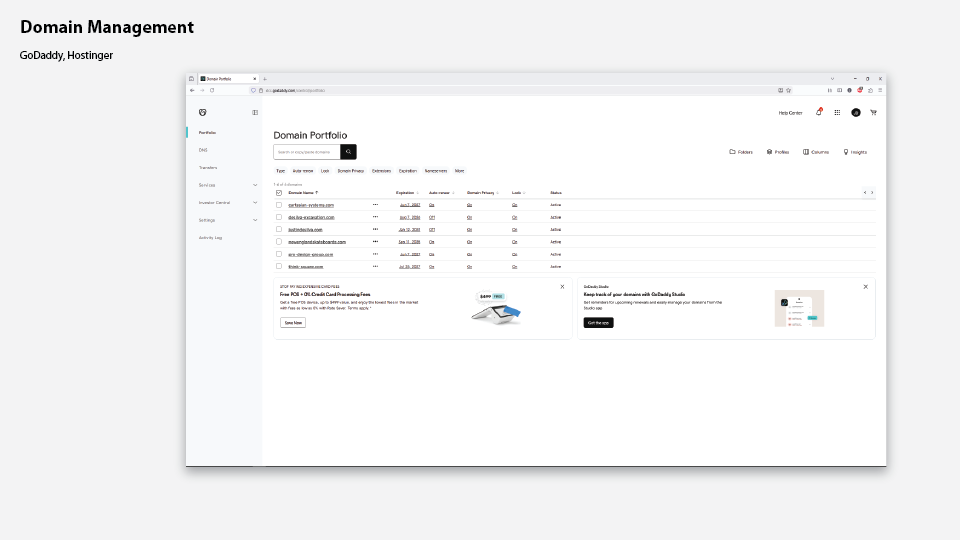This screenshot has width=960, height=540.
Task: Select the newenglandskateboards.com checkbox
Action: point(279,242)
